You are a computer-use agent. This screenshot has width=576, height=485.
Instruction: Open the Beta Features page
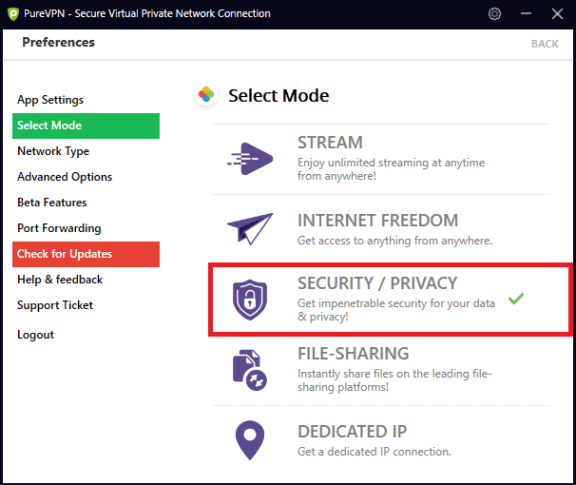(x=52, y=202)
